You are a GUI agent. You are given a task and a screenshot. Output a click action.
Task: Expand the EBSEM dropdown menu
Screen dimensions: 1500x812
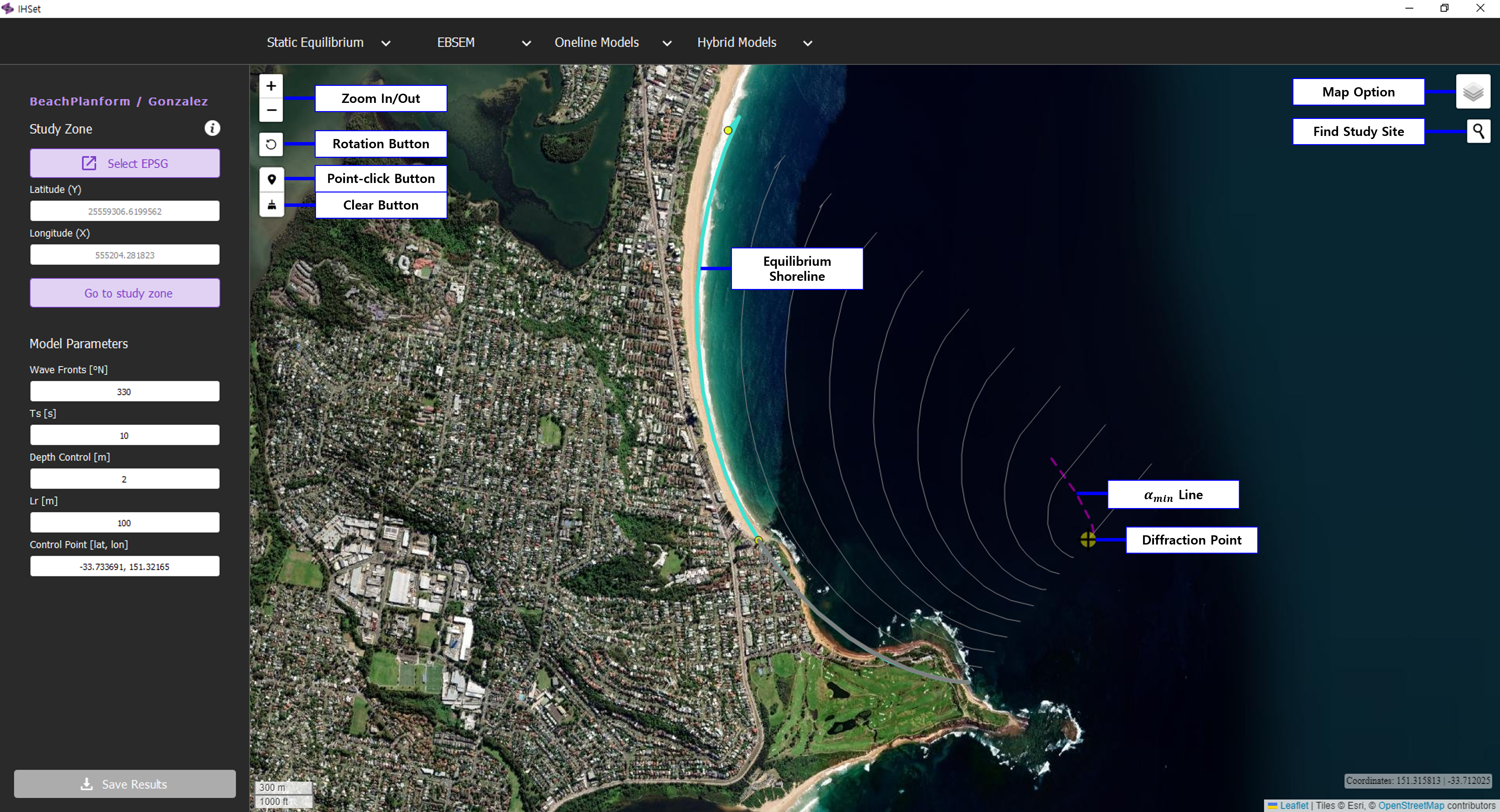[483, 43]
